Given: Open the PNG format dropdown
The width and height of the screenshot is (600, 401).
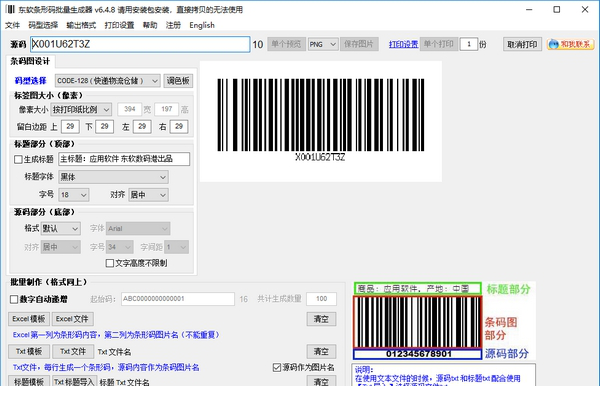Looking at the screenshot, I should tap(323, 44).
